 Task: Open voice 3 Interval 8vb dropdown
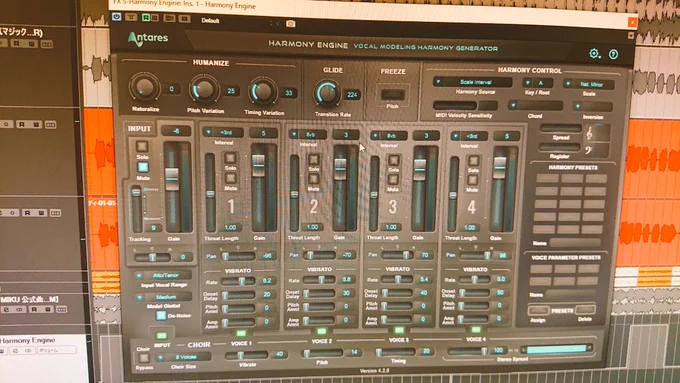tap(388, 136)
